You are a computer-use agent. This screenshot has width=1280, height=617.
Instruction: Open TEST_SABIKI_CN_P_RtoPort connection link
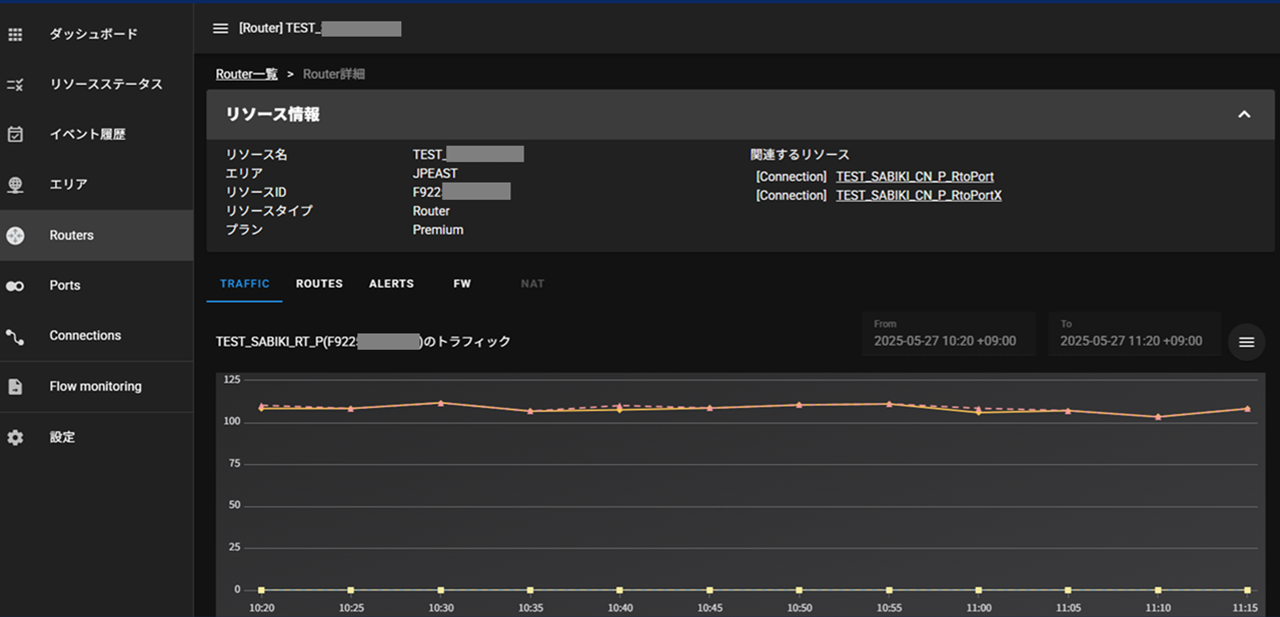[x=914, y=177]
